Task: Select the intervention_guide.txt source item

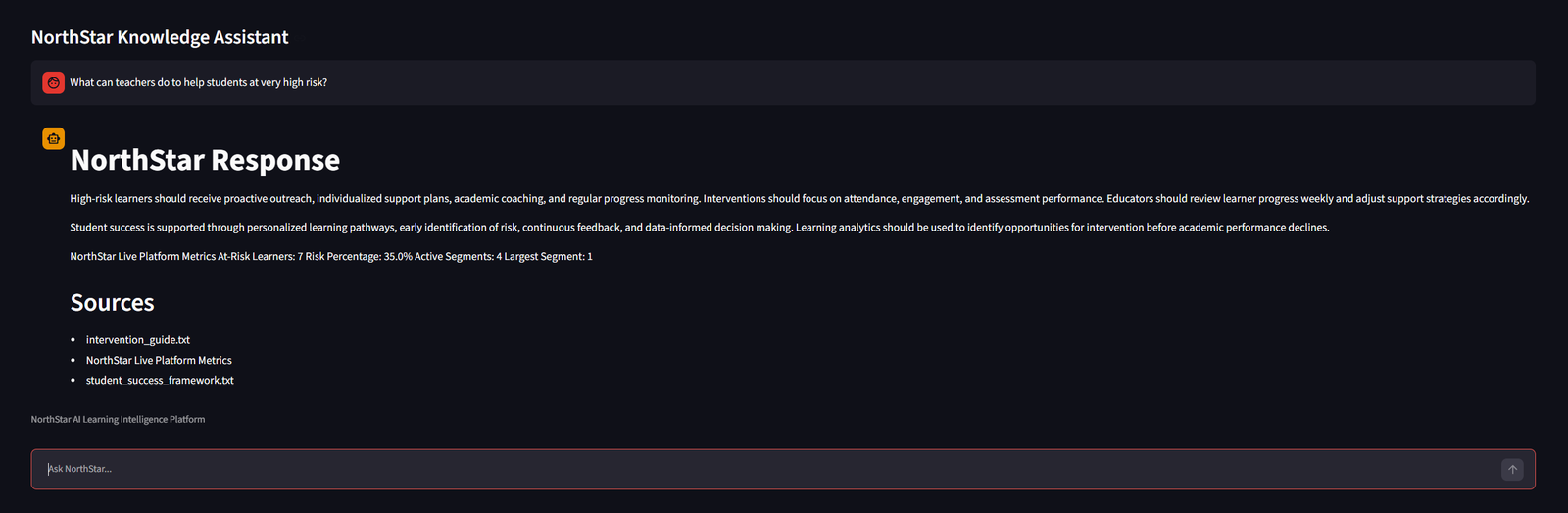Action: (x=138, y=340)
